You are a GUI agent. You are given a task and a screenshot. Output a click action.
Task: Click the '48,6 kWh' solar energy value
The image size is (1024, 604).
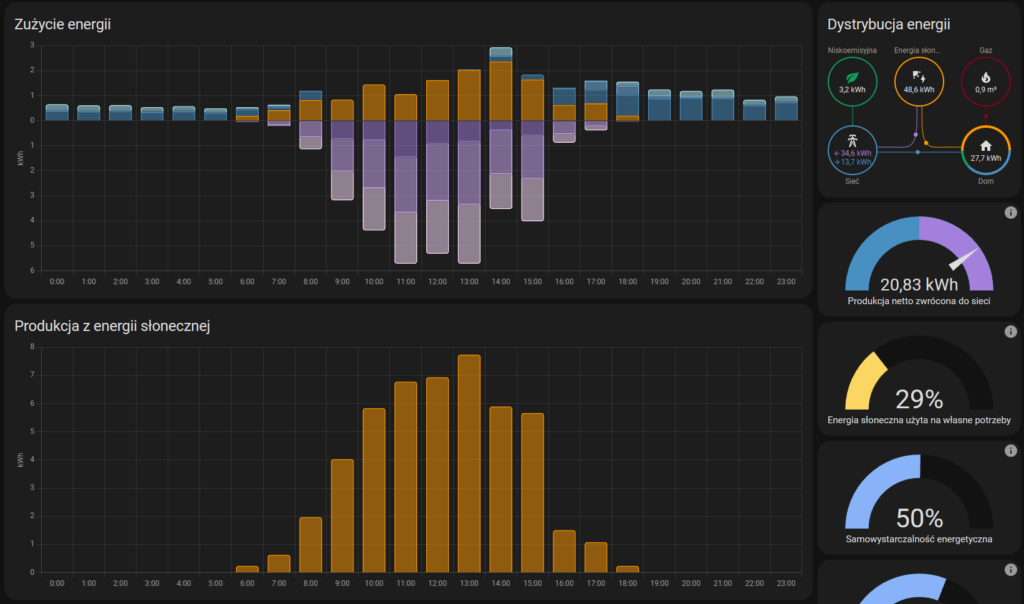point(918,90)
